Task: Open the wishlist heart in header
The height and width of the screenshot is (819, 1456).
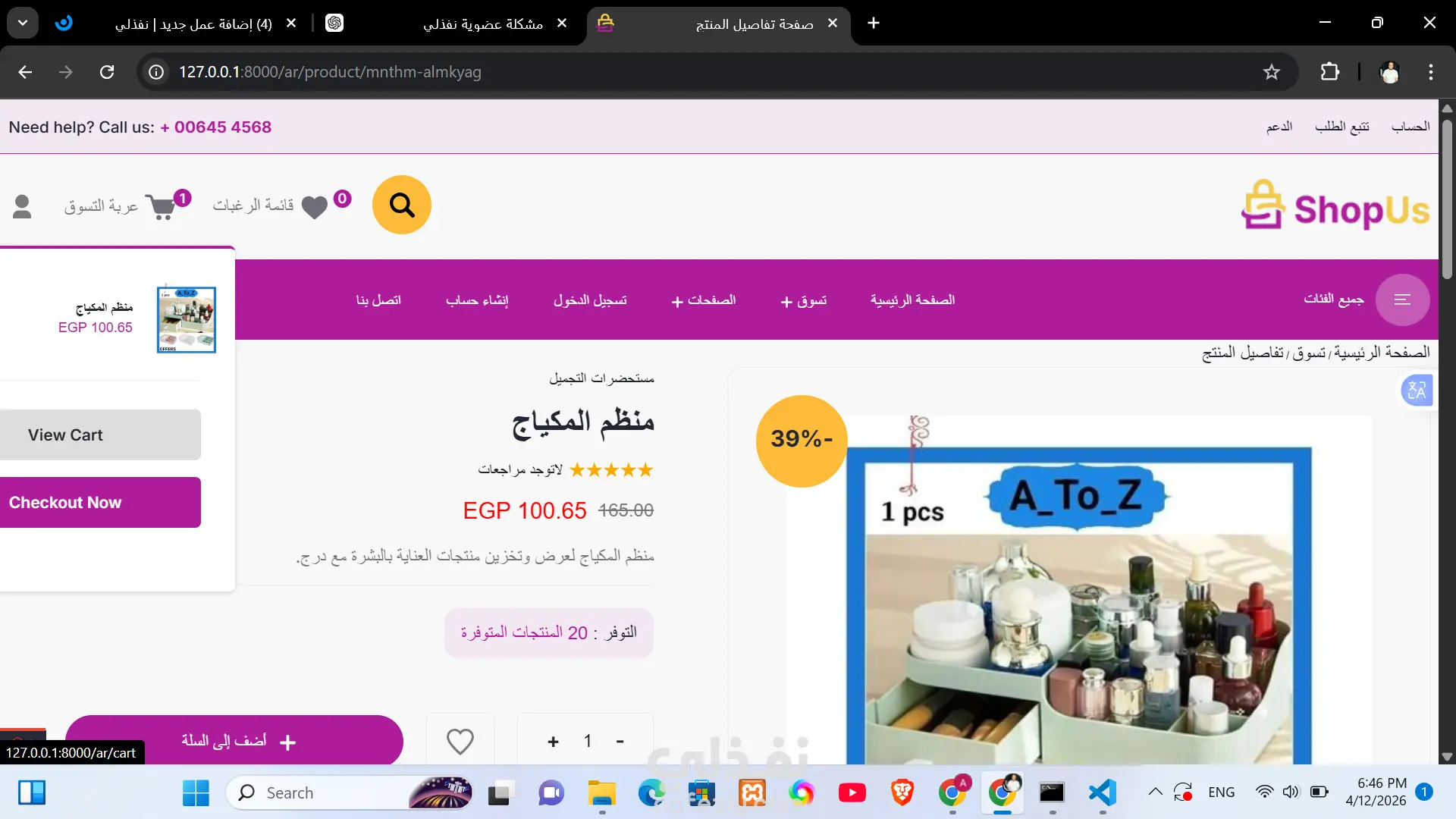Action: coord(315,207)
